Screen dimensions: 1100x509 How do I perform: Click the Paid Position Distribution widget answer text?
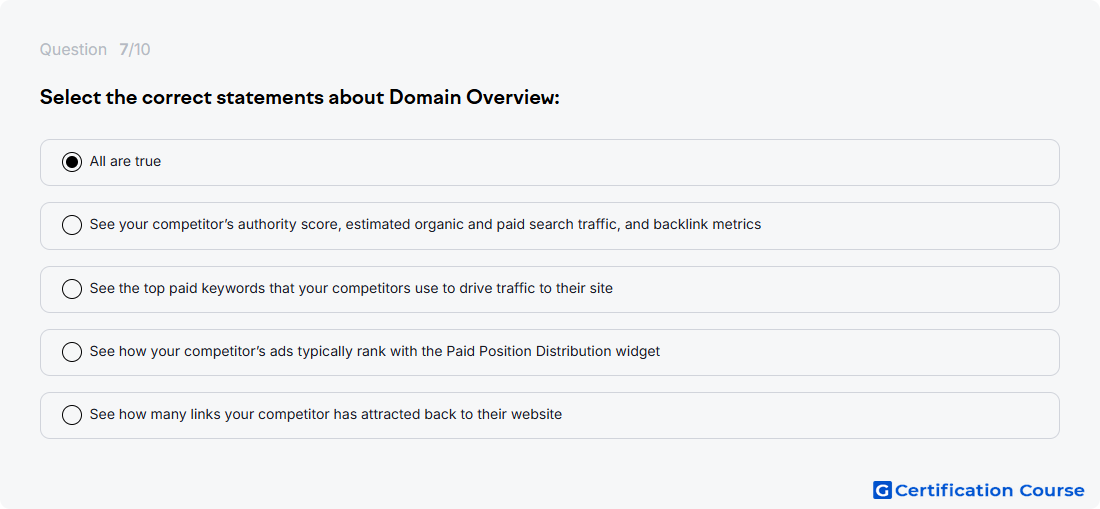tap(375, 351)
